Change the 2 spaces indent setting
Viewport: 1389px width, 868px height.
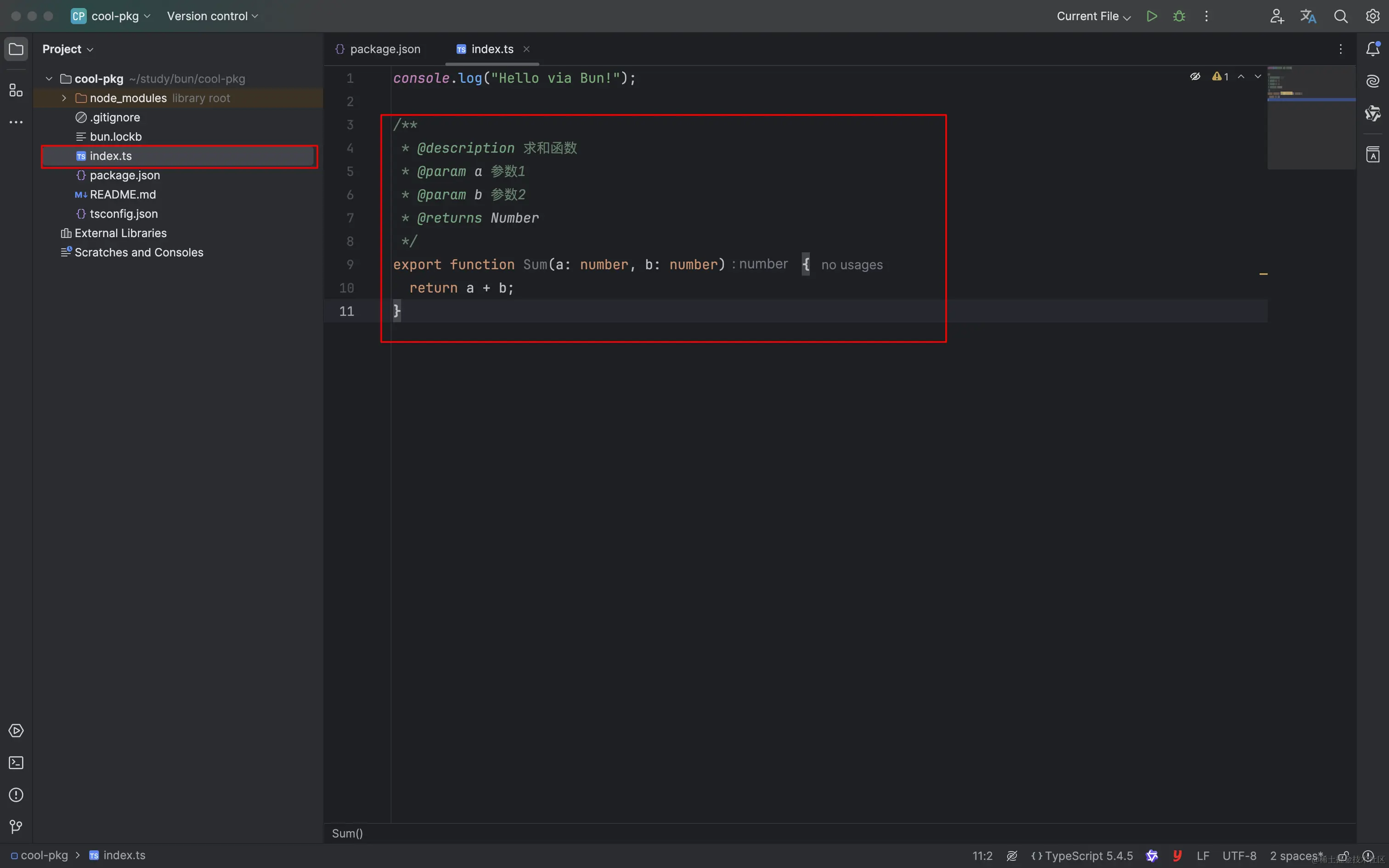point(1296,856)
